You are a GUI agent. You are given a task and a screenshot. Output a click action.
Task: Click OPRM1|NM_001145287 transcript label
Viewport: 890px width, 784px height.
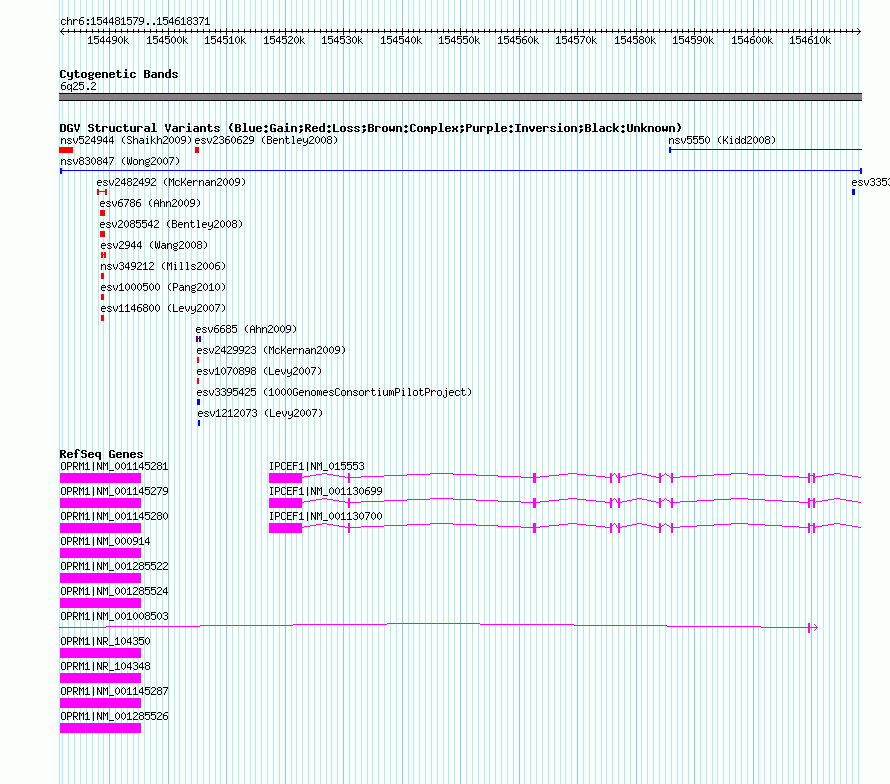click(x=114, y=691)
